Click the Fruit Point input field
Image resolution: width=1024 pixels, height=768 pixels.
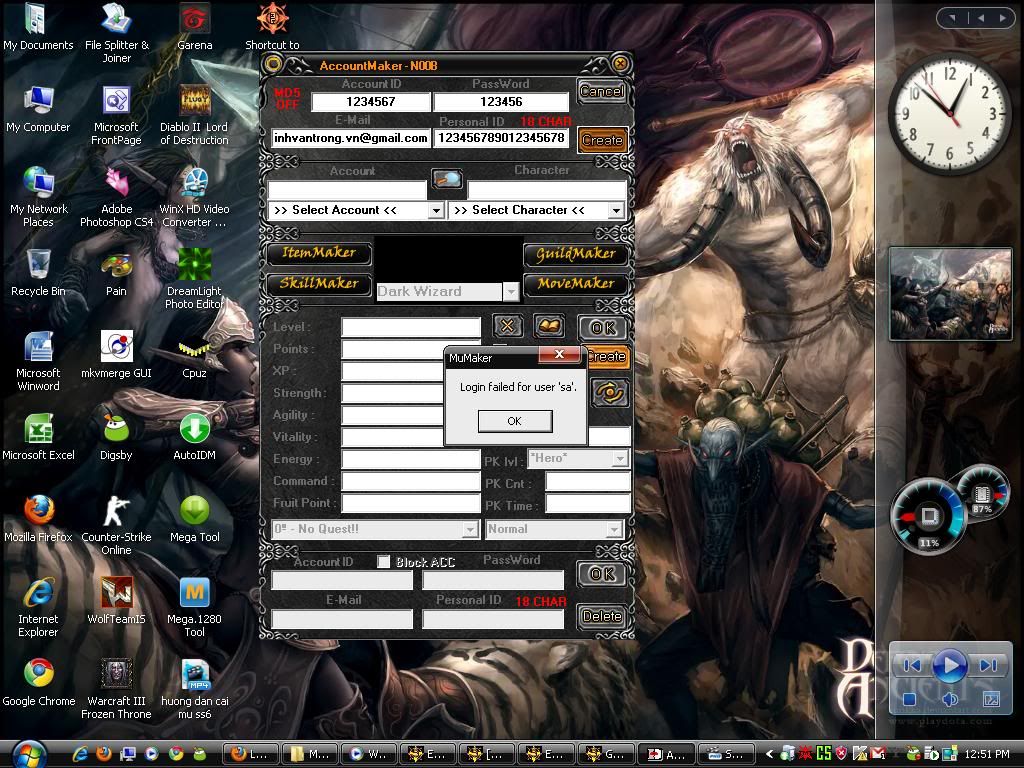(x=411, y=503)
